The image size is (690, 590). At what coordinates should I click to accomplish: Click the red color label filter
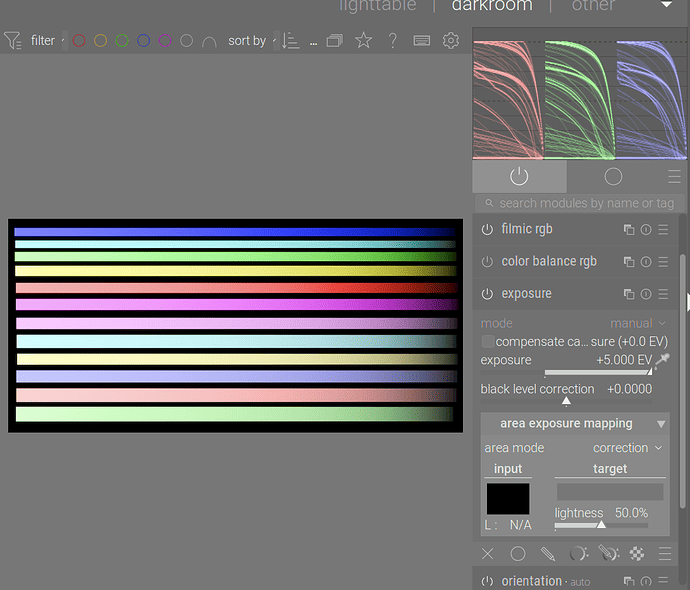[x=79, y=41]
